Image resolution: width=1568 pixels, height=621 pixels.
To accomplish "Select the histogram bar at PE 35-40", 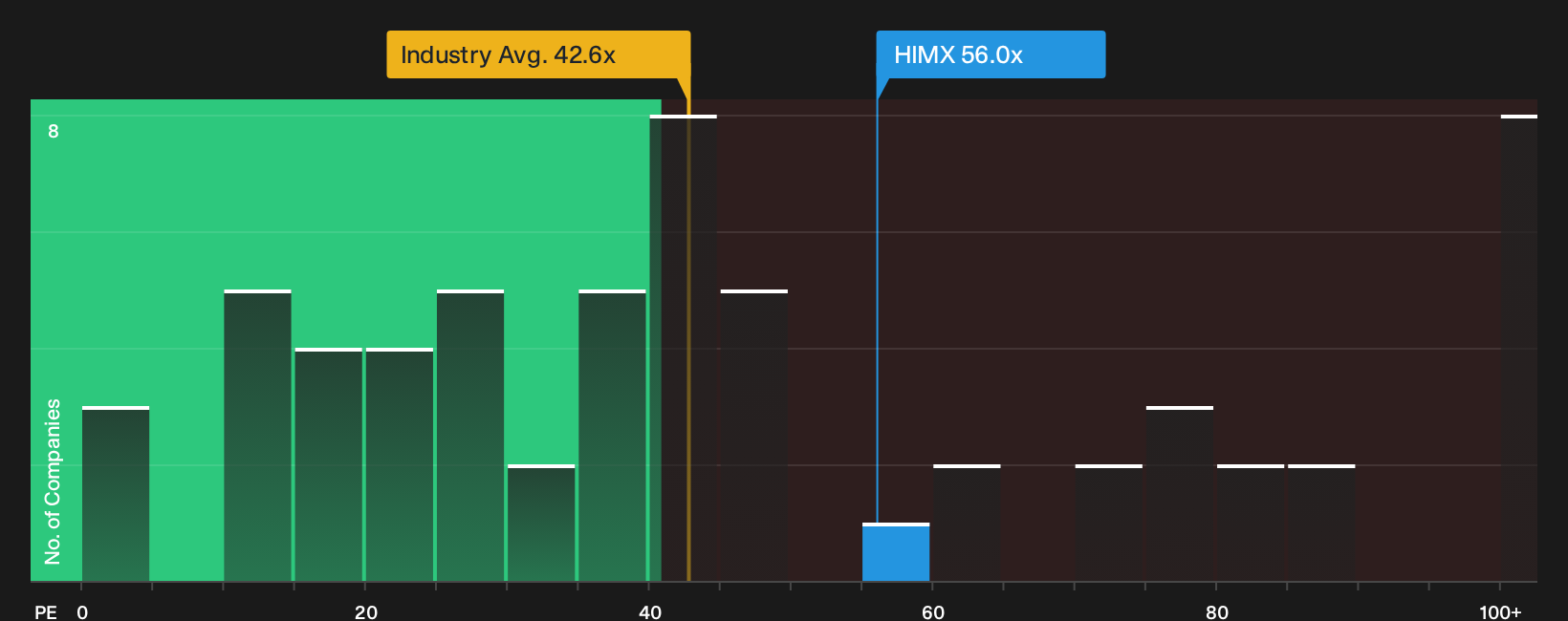I will point(612,436).
